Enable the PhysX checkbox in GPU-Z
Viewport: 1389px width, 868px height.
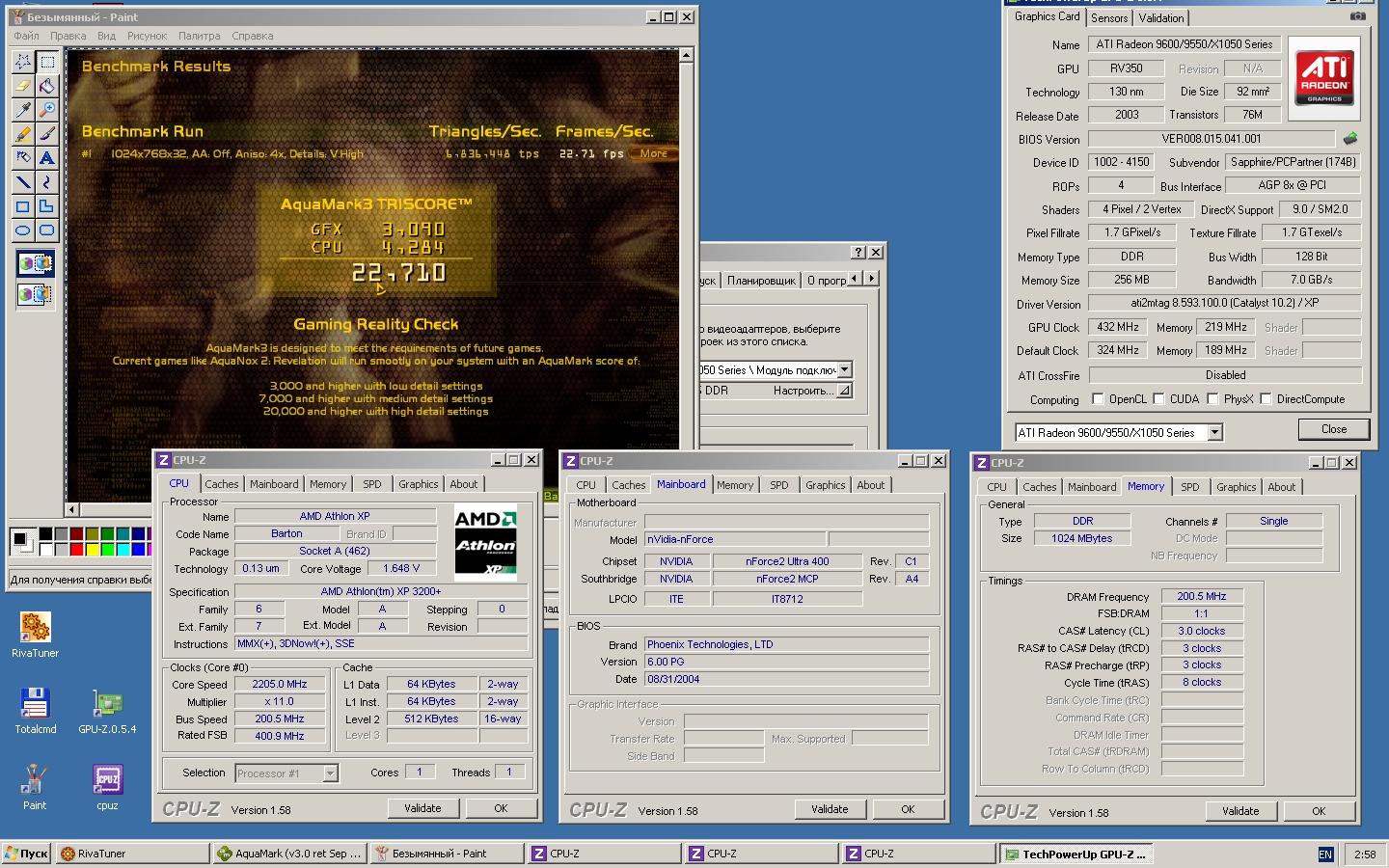tap(1212, 399)
